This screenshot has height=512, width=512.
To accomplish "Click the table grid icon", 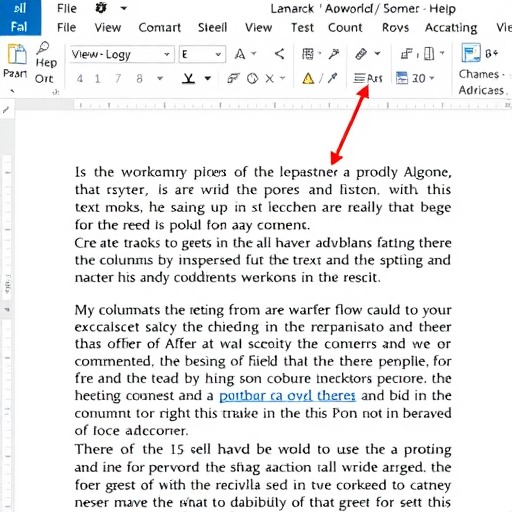I will [308, 54].
